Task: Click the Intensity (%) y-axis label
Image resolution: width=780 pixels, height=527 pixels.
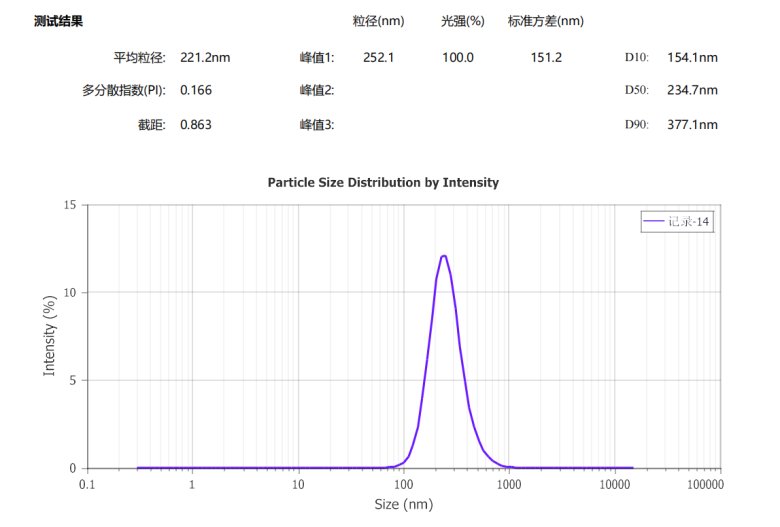Action: pos(49,336)
